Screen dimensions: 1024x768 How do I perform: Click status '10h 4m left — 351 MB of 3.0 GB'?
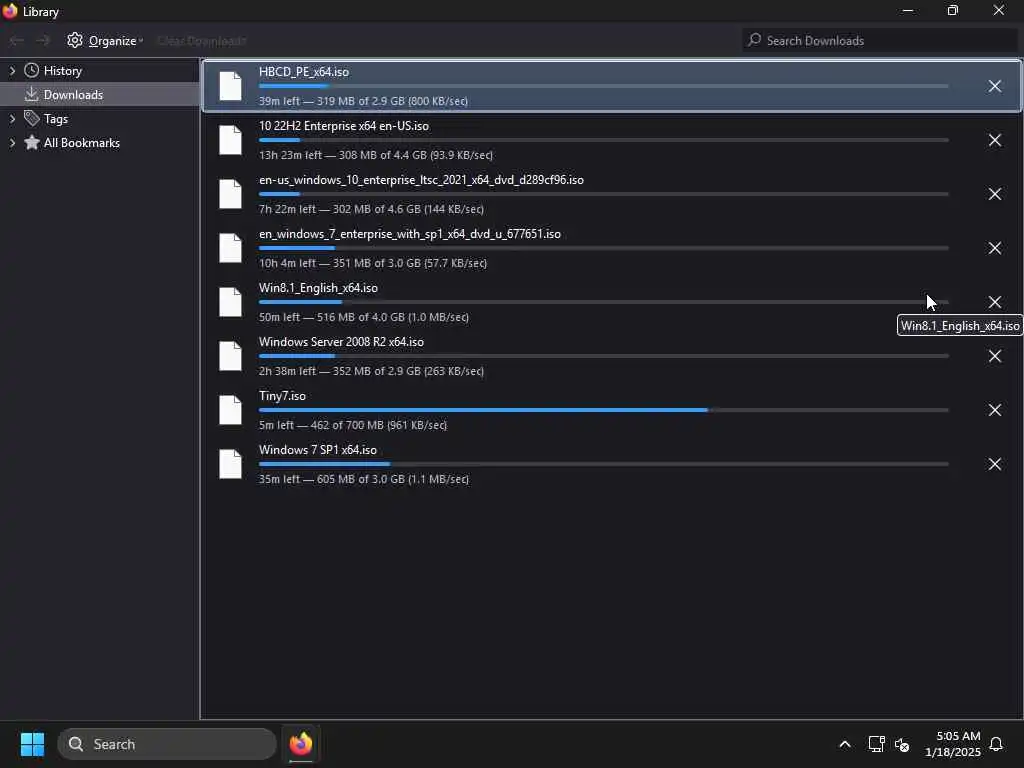pos(373,263)
